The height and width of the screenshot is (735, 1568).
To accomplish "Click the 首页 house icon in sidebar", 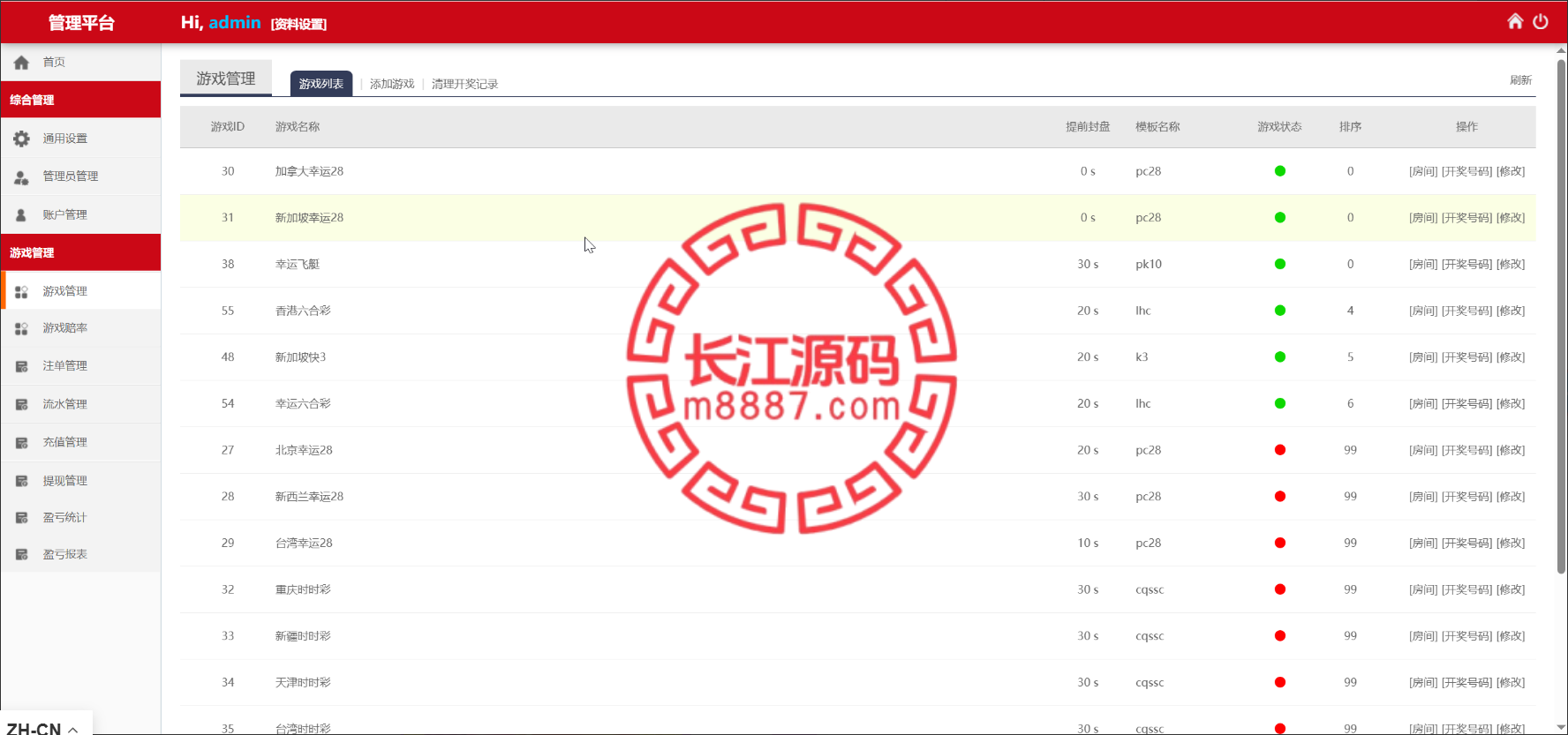I will point(21,63).
